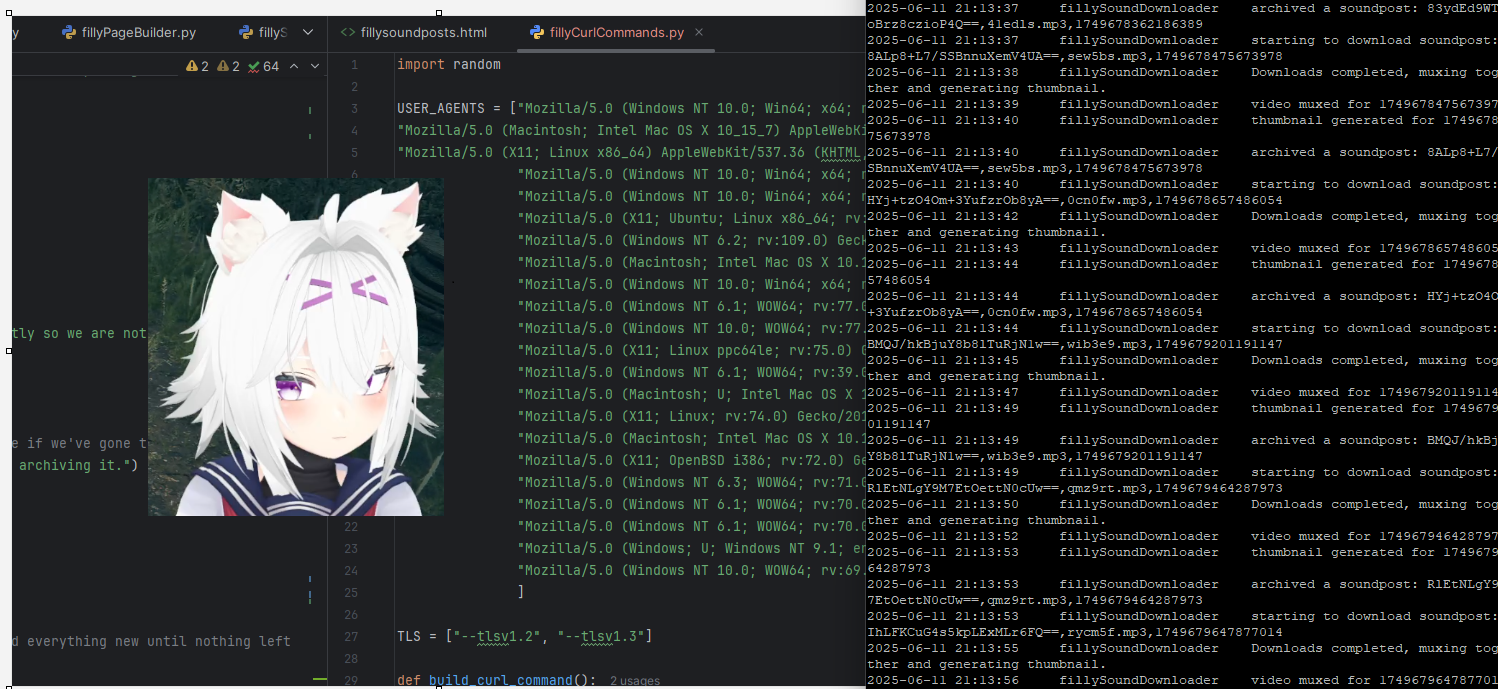Click the second weak-warnings indicator showing 2
Screen dimensions: 1498x689
click(228, 66)
